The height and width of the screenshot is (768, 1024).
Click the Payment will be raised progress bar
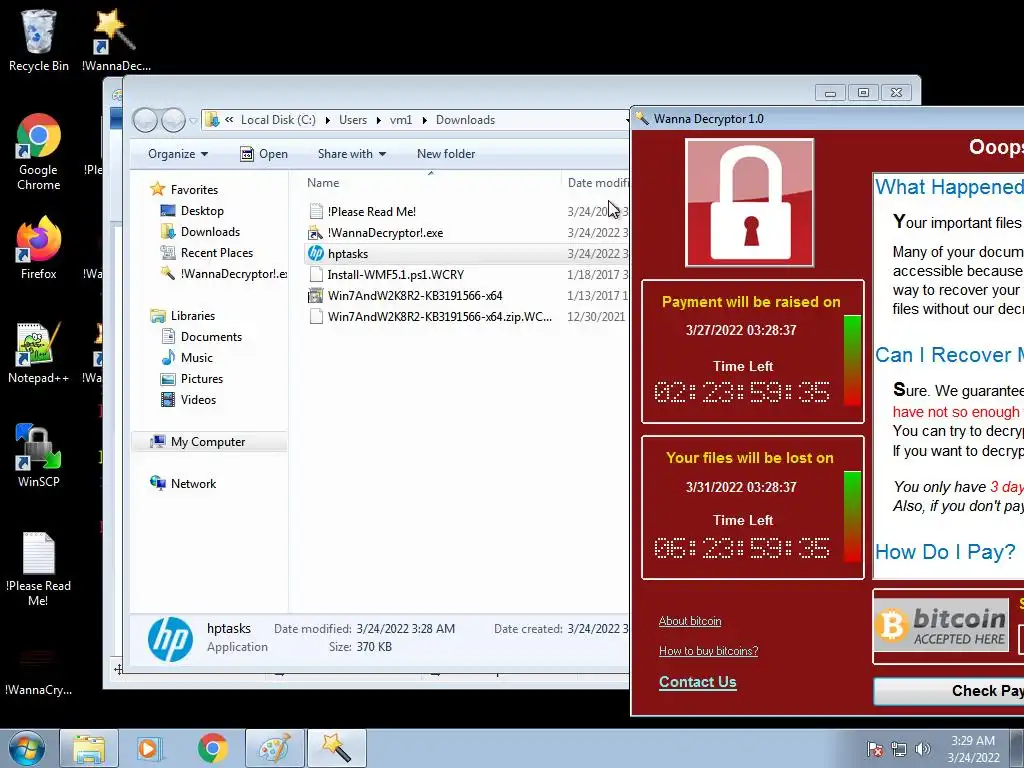point(852,360)
